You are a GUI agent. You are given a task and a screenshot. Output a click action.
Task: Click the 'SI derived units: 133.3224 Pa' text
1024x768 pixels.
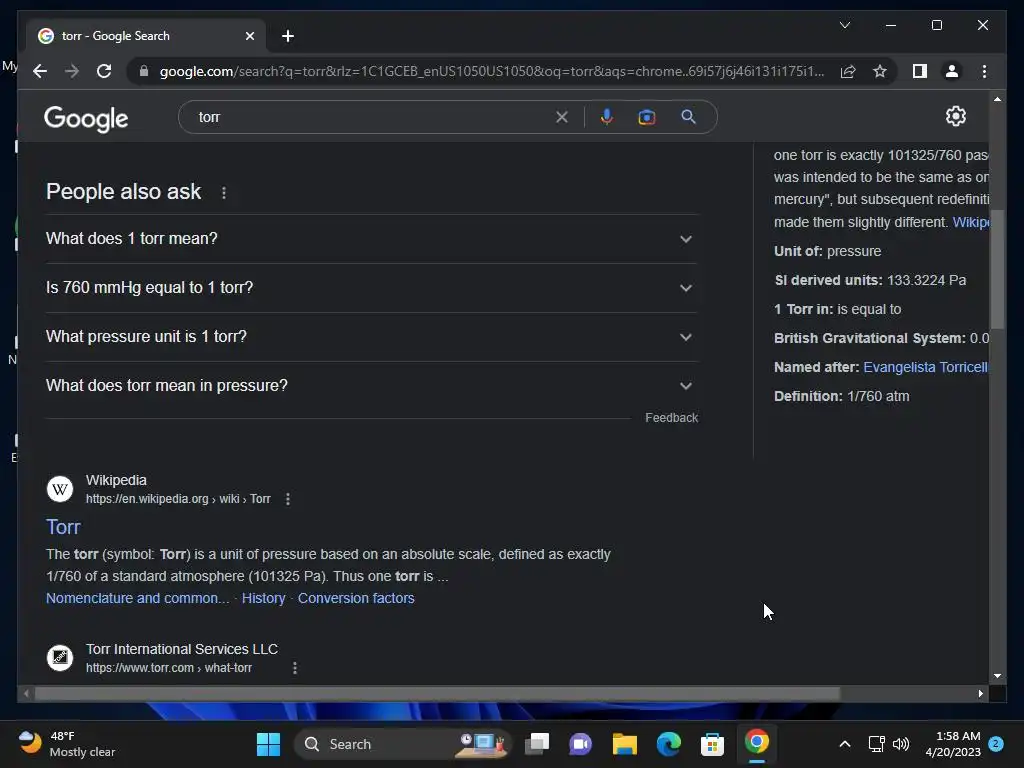click(870, 280)
